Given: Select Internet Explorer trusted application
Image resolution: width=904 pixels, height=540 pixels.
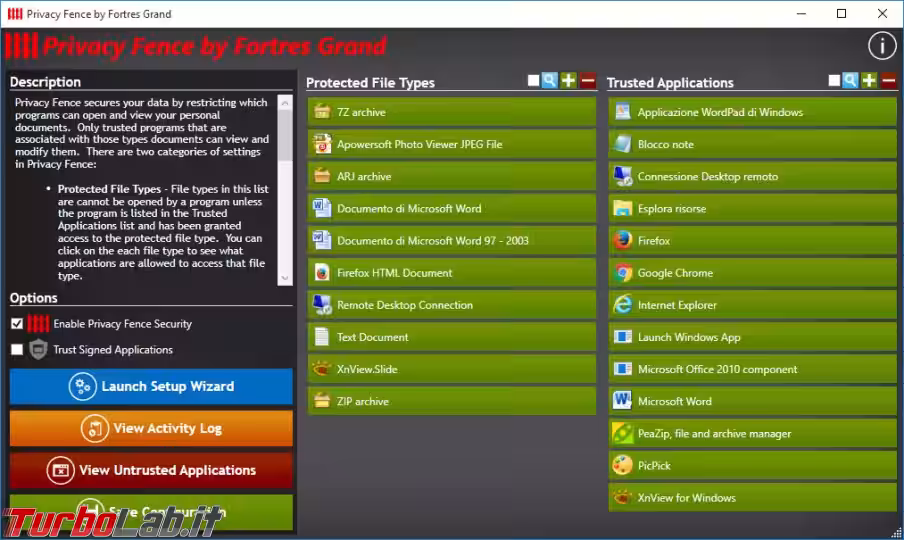Looking at the screenshot, I should click(x=753, y=305).
